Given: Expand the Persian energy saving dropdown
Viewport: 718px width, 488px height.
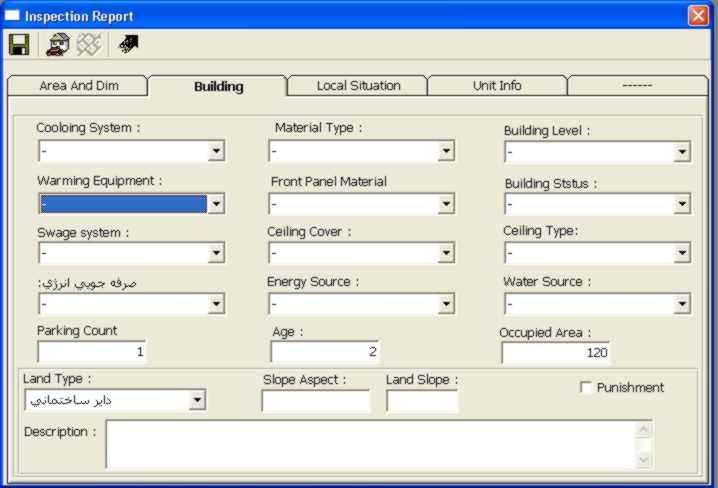Looking at the screenshot, I should click(x=216, y=304).
